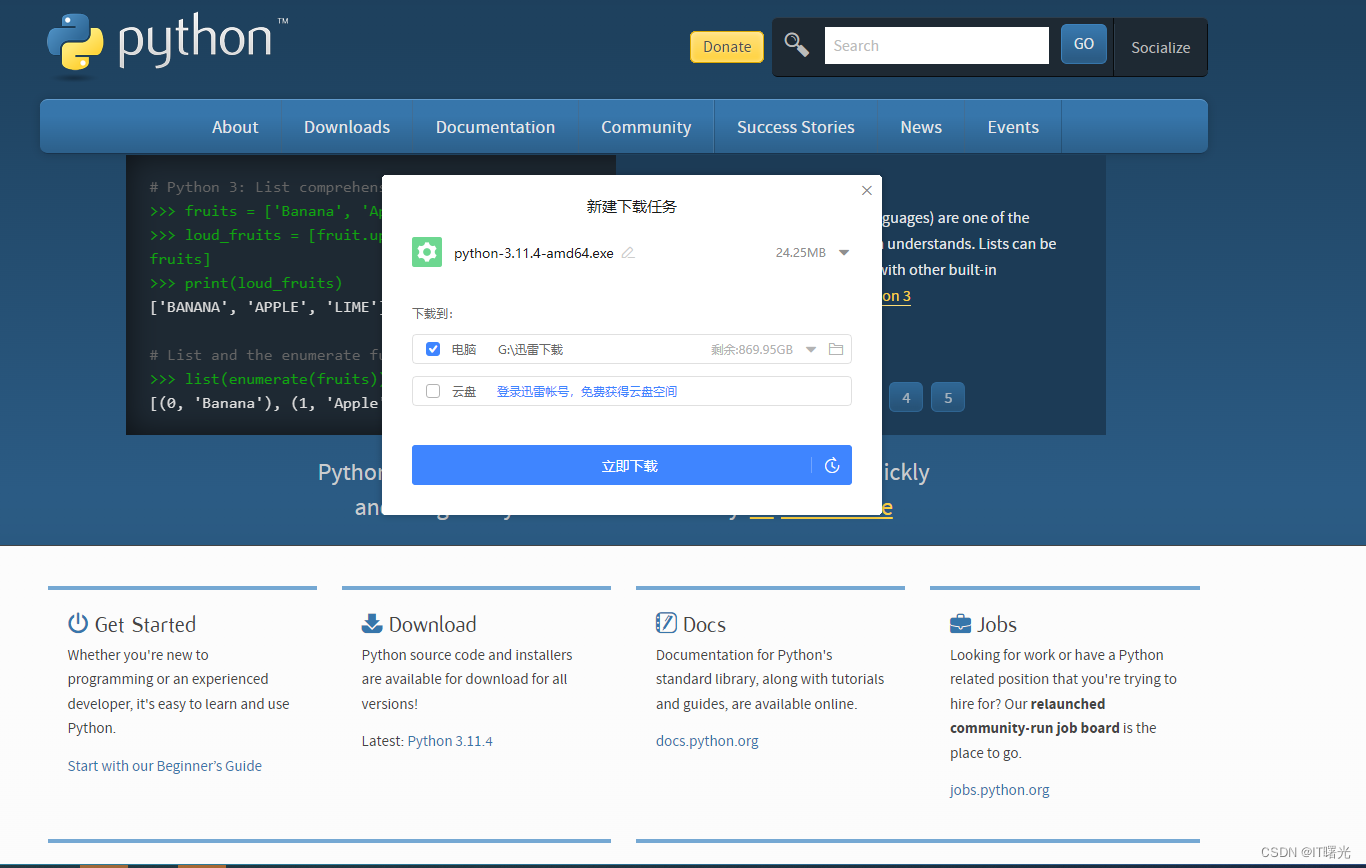Click the python-3.11.4-amd64.exe filename text
Viewport: 1366px width, 868px height.
534,253
